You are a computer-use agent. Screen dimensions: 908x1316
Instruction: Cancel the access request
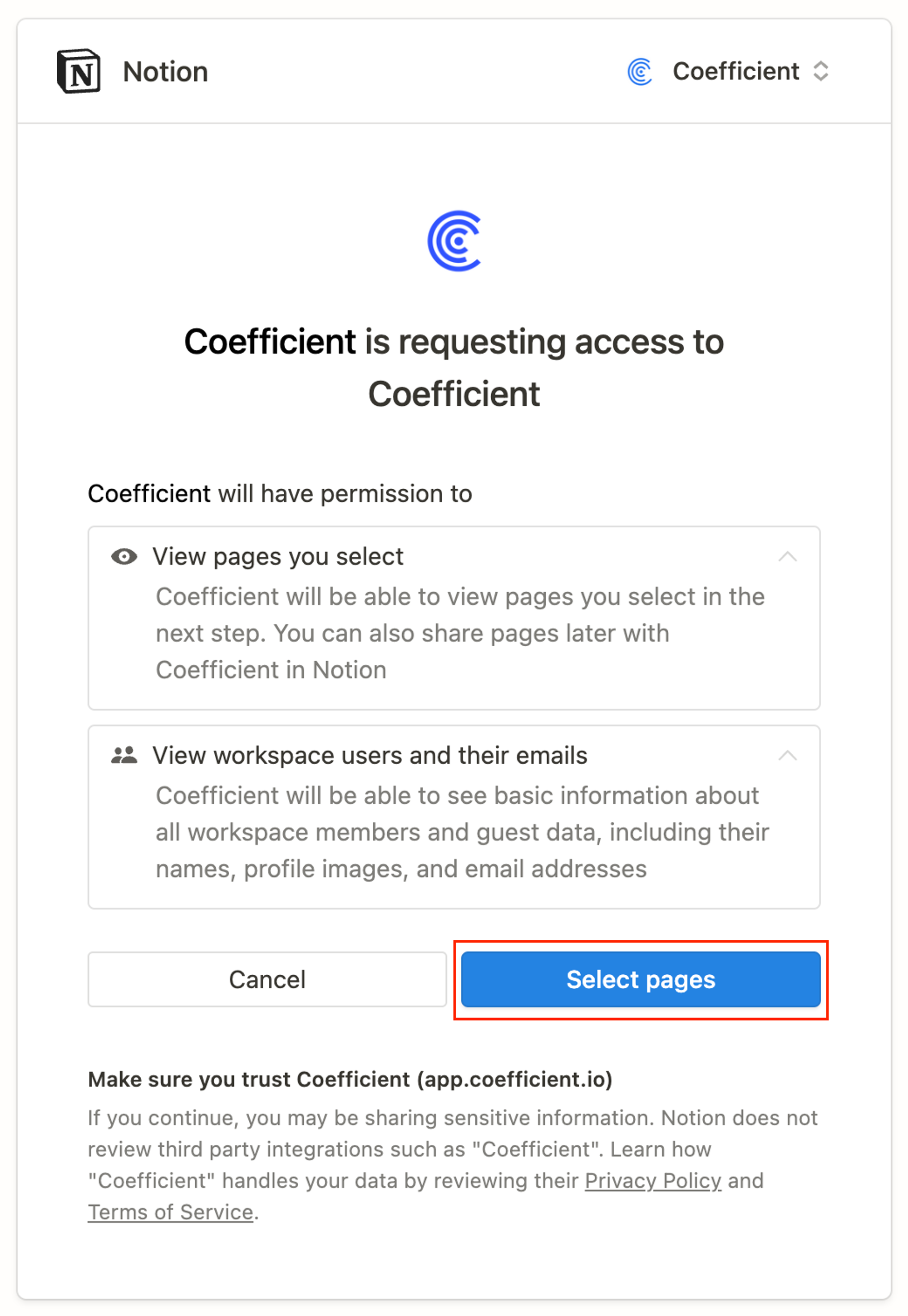(x=267, y=979)
